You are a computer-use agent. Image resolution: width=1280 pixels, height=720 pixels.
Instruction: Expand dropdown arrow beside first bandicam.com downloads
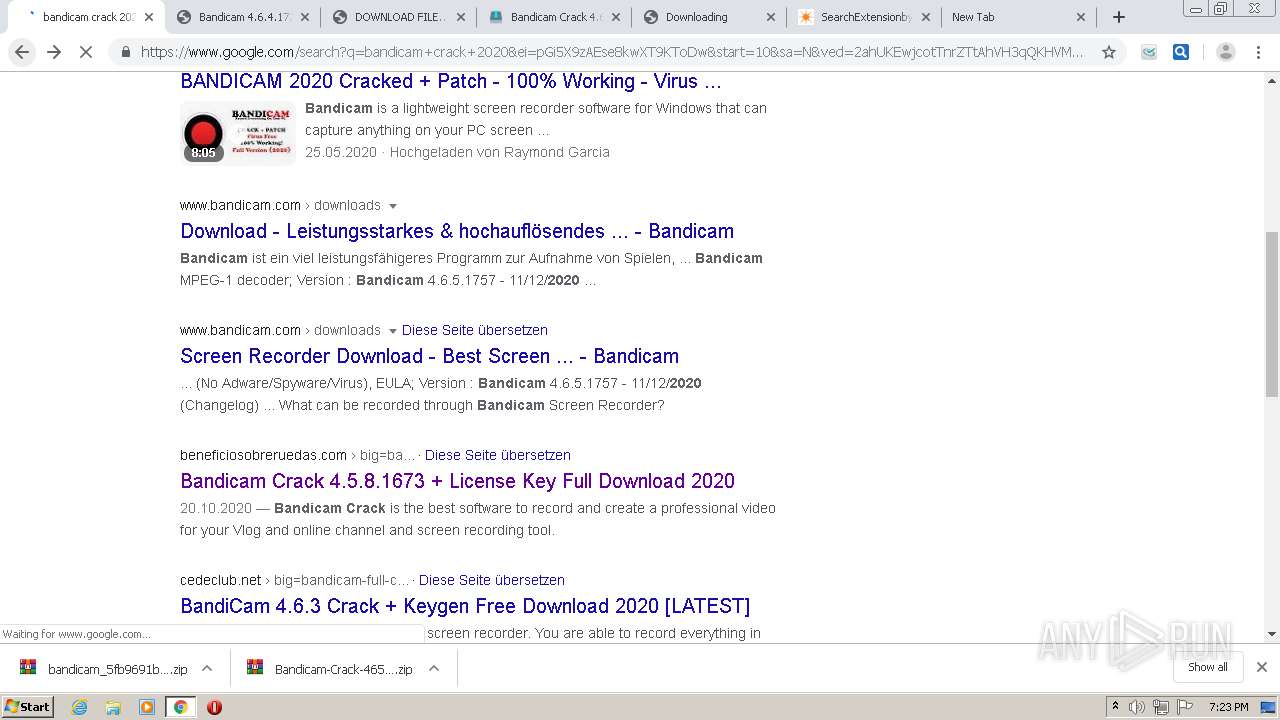(392, 206)
